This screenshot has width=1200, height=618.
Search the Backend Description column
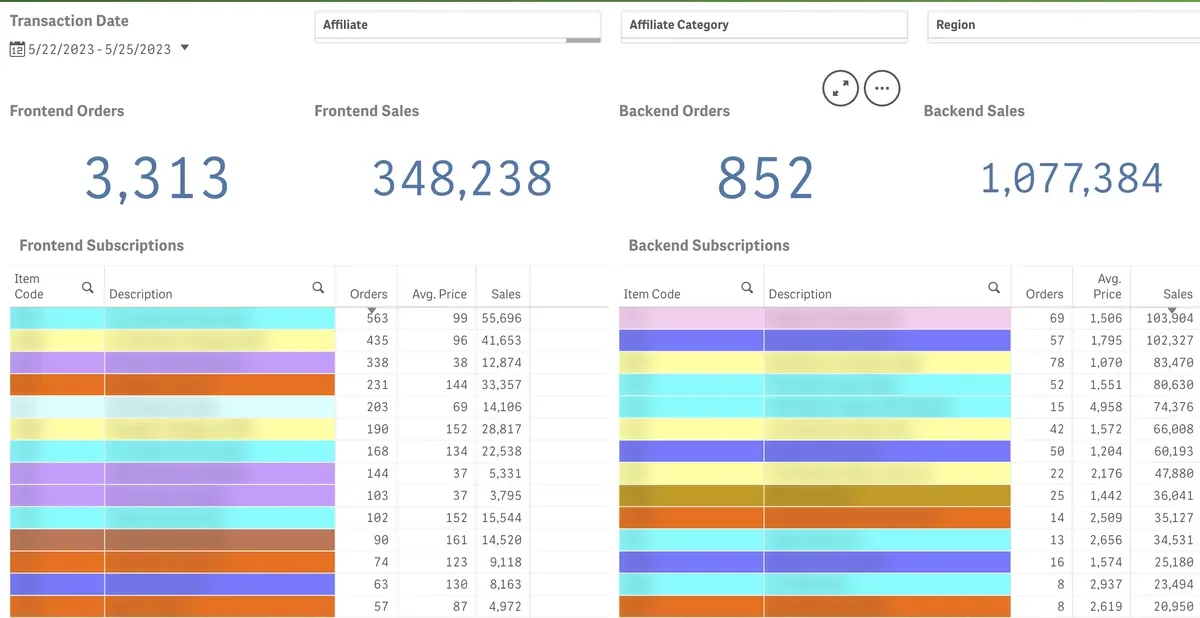994,287
